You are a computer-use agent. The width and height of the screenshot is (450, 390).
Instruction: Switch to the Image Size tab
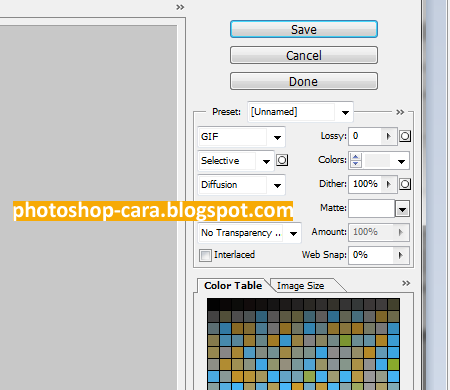click(x=300, y=286)
